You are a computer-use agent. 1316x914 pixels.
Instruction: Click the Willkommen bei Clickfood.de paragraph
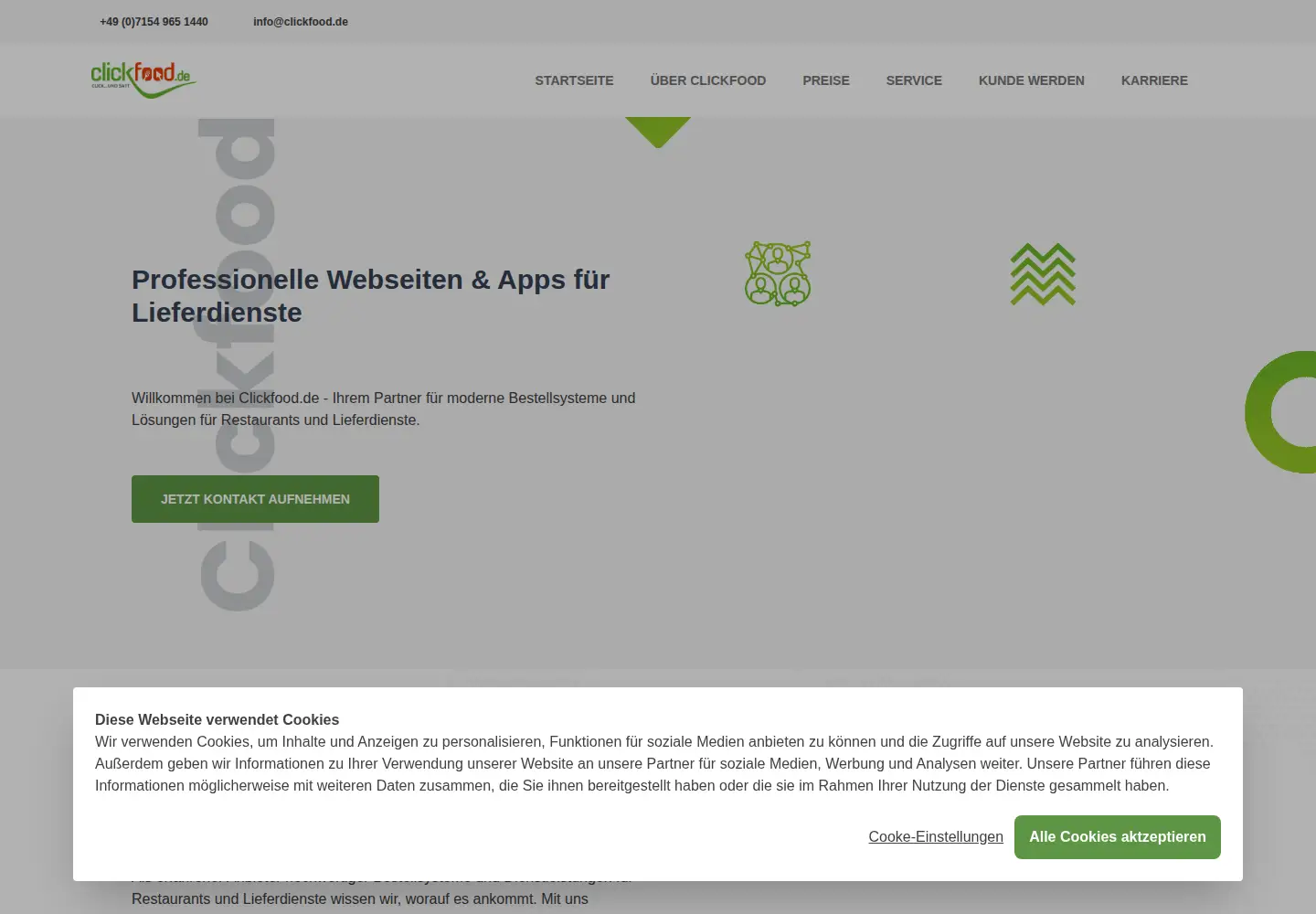pyautogui.click(x=383, y=409)
